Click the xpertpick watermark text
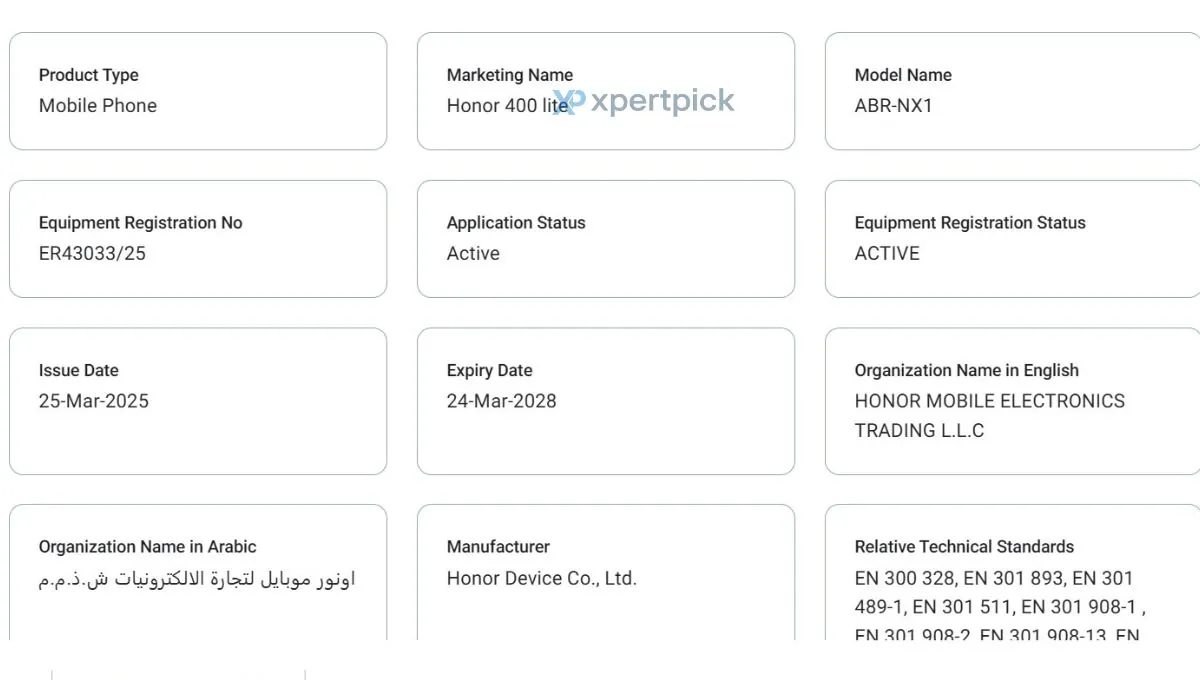The height and width of the screenshot is (680, 1200). point(662,101)
